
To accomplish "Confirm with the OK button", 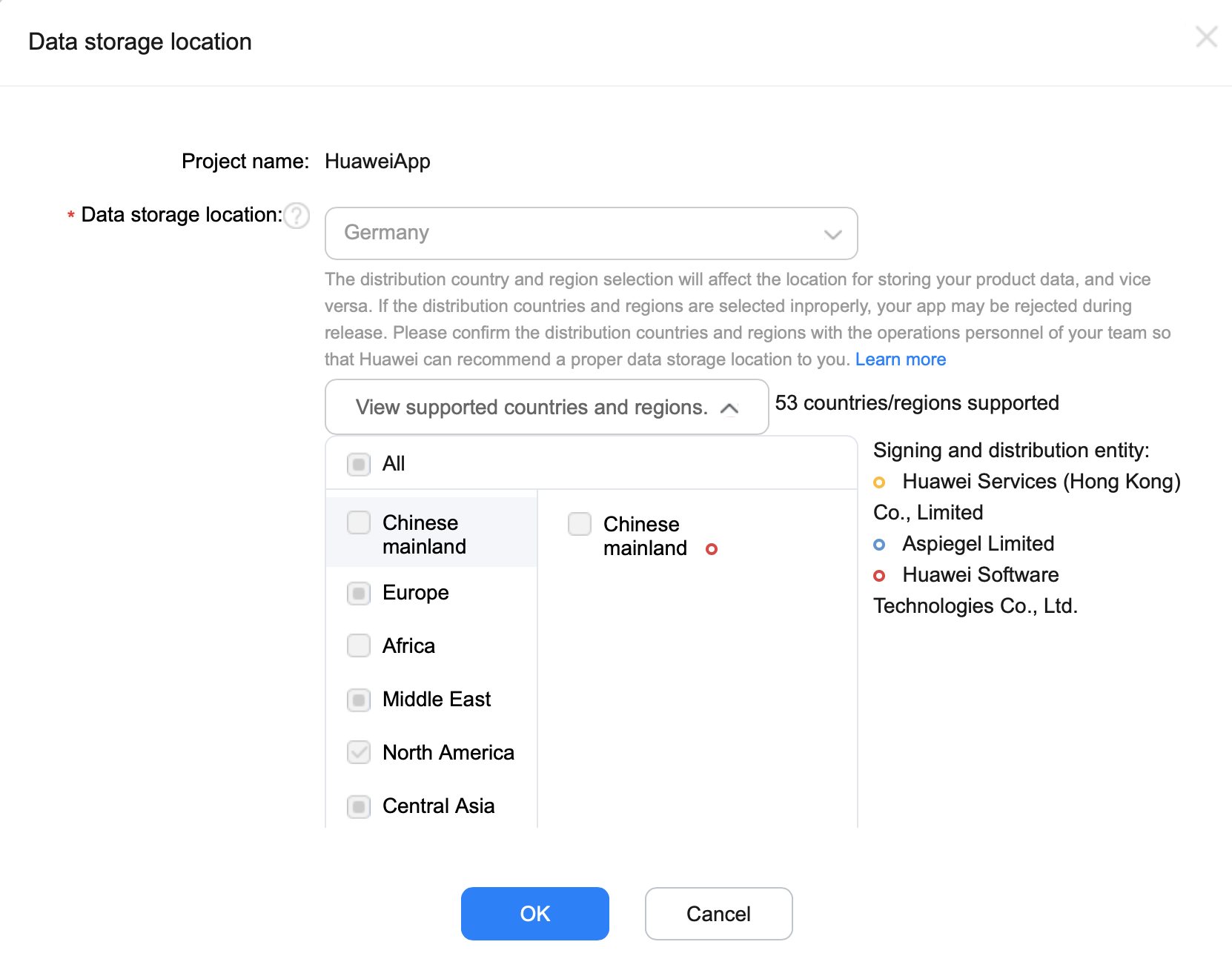I will 535,914.
